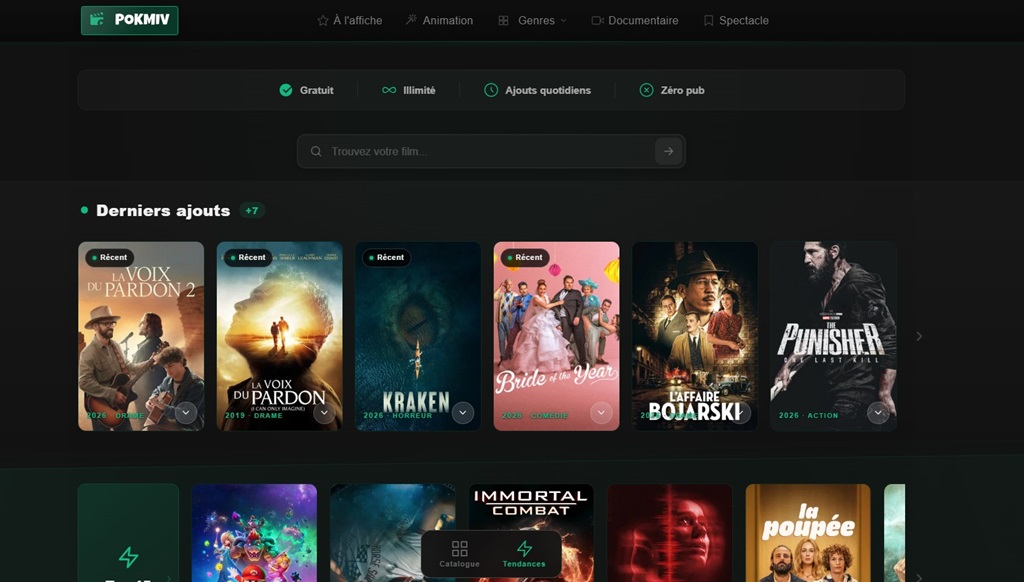The image size is (1024, 582).
Task: Click the 2026 · Action label on Punisher
Action: coord(808,415)
